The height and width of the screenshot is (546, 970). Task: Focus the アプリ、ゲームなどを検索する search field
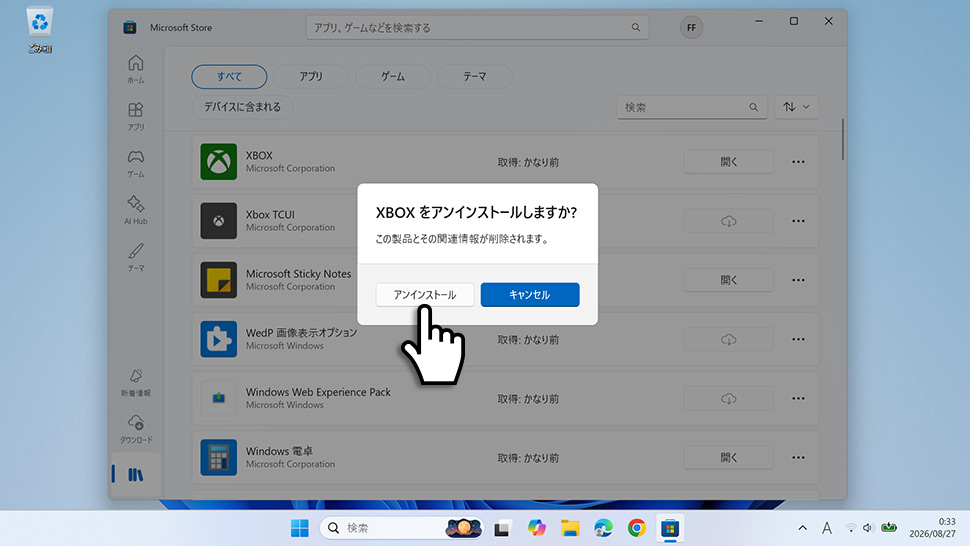coord(478,27)
